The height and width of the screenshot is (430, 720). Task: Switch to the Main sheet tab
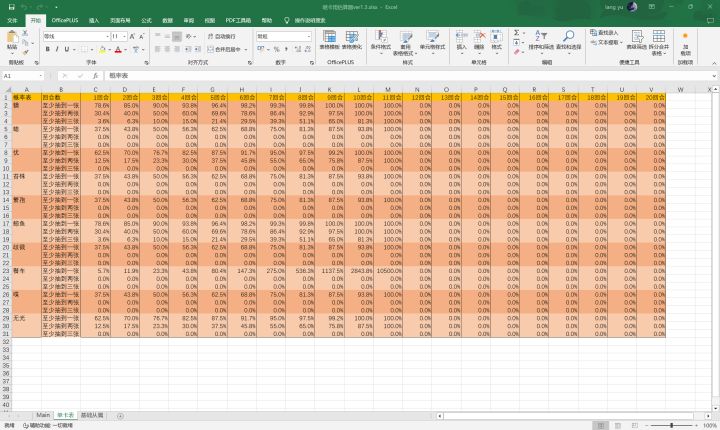pos(43,414)
